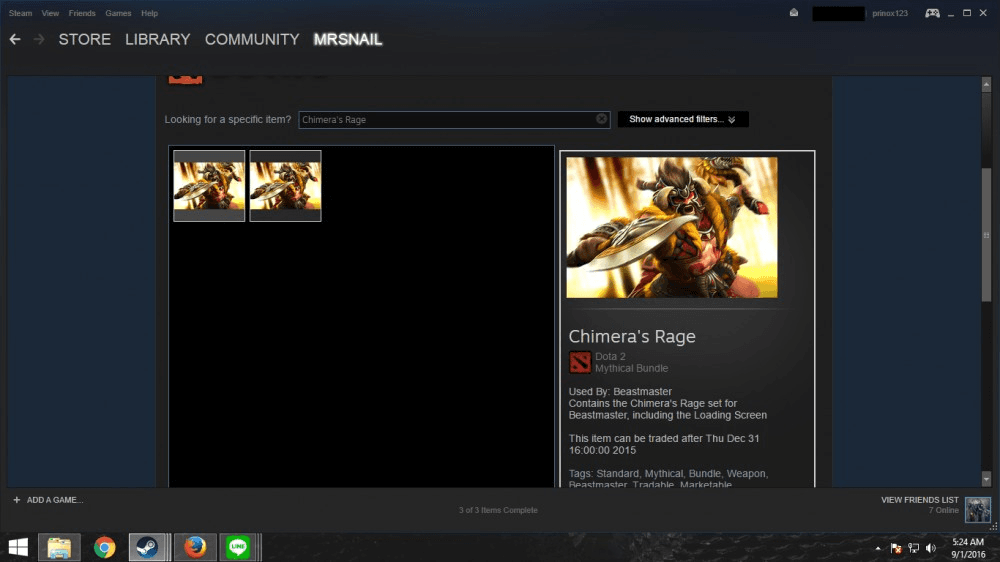Launch Chrome from taskbar
This screenshot has width=1000, height=562.
click(105, 547)
